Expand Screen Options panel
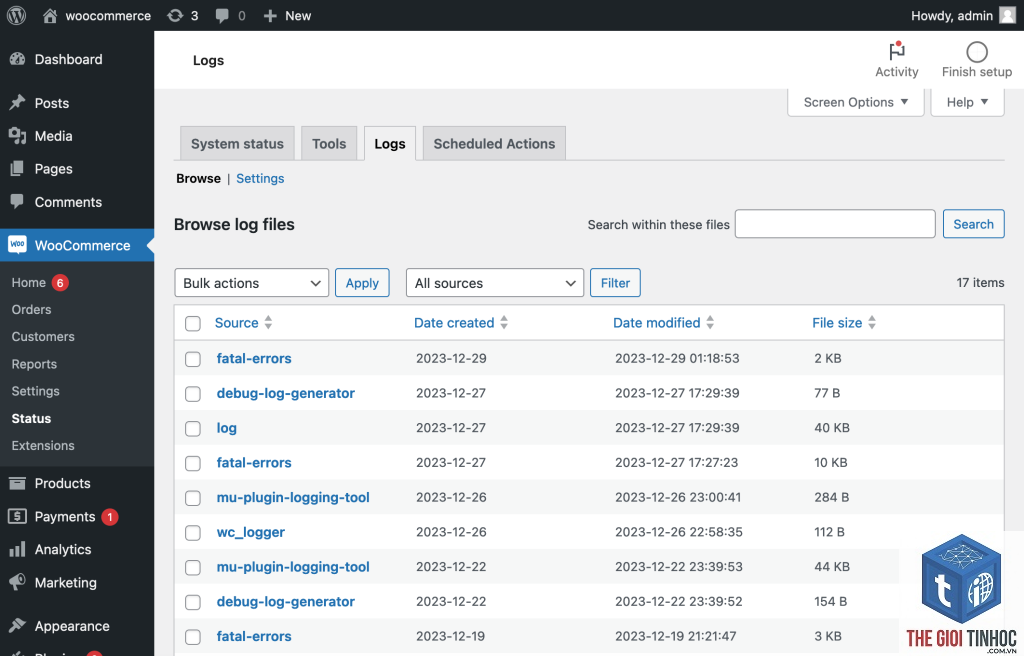The image size is (1024, 656). [856, 103]
